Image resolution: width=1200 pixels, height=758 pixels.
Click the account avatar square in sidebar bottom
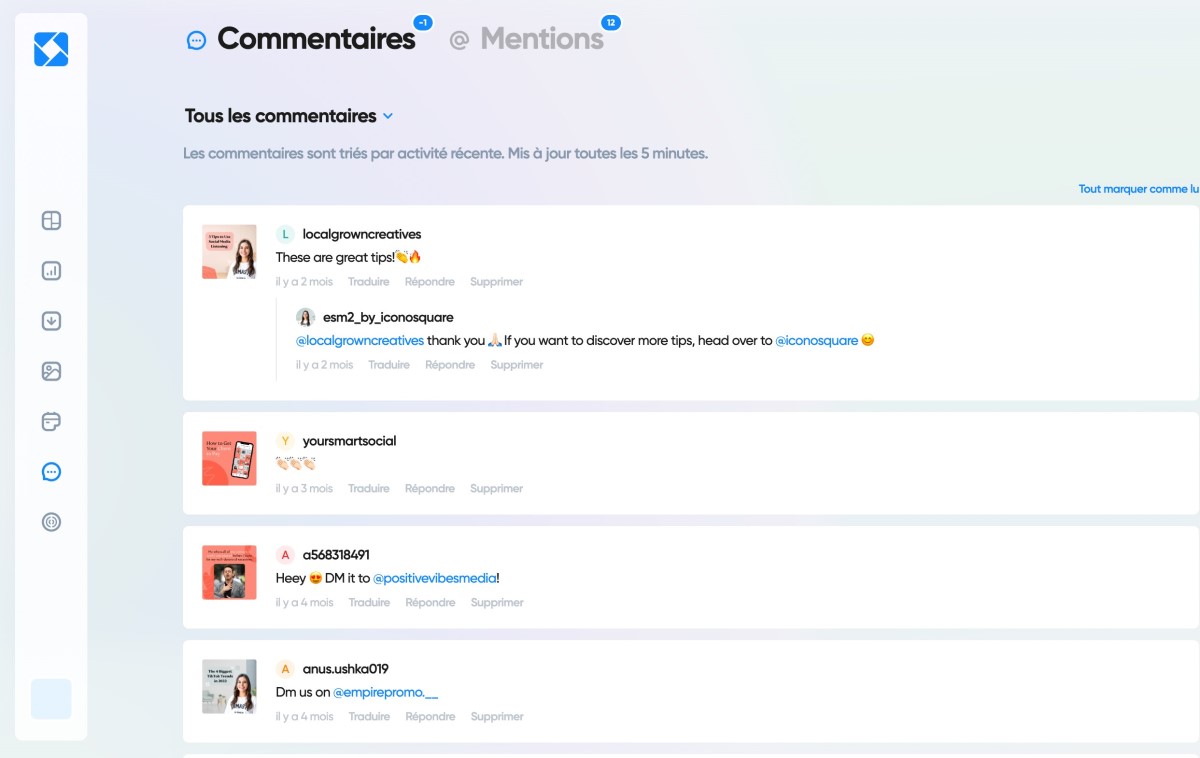tap(51, 699)
